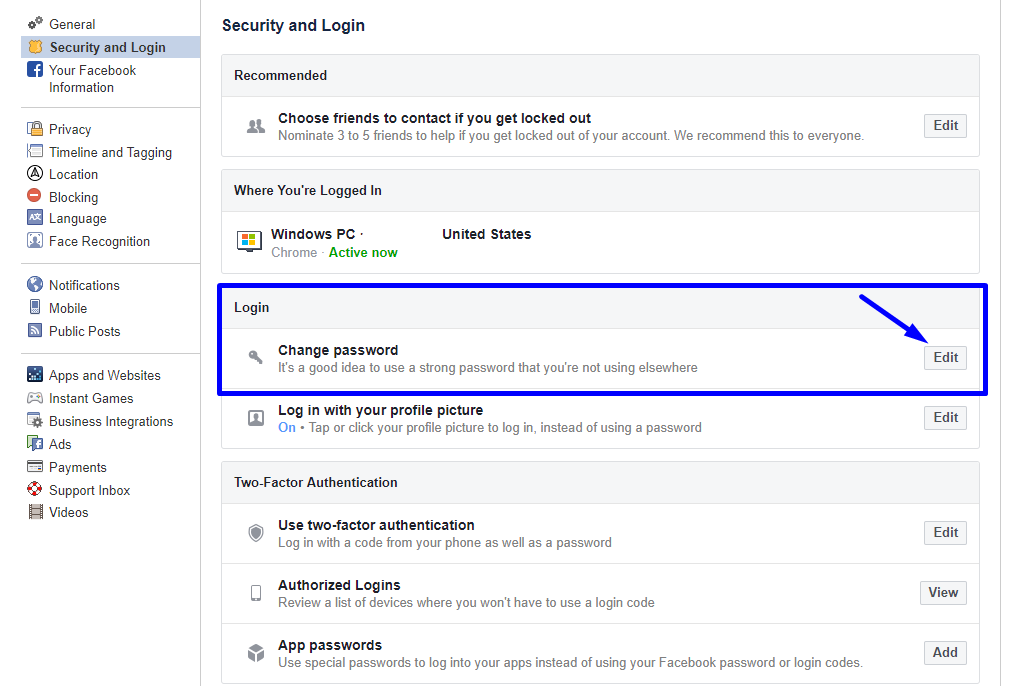Click View for Authorized Logins
Image resolution: width=1028 pixels, height=686 pixels.
pyautogui.click(x=943, y=592)
